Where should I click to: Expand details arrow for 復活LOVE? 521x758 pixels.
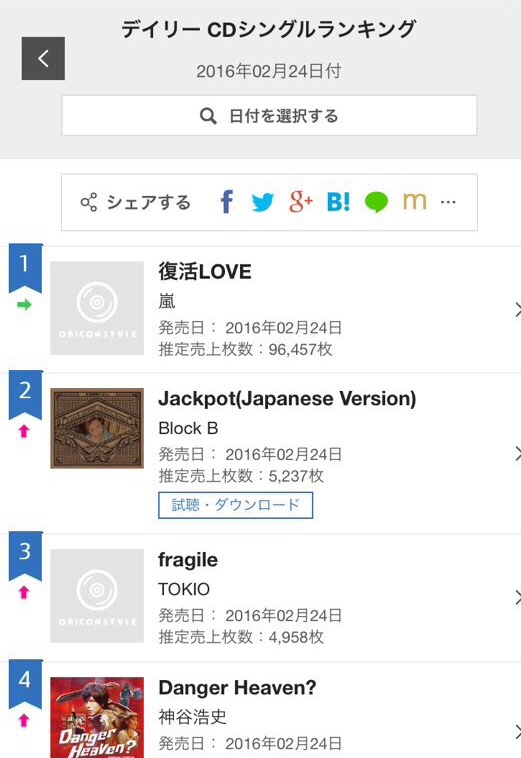click(517, 309)
